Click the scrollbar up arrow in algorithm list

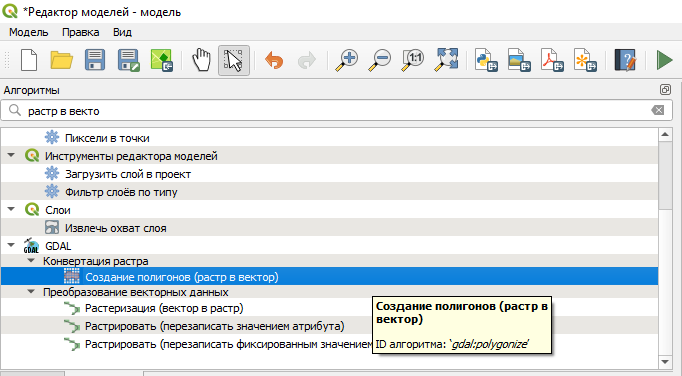point(665,134)
